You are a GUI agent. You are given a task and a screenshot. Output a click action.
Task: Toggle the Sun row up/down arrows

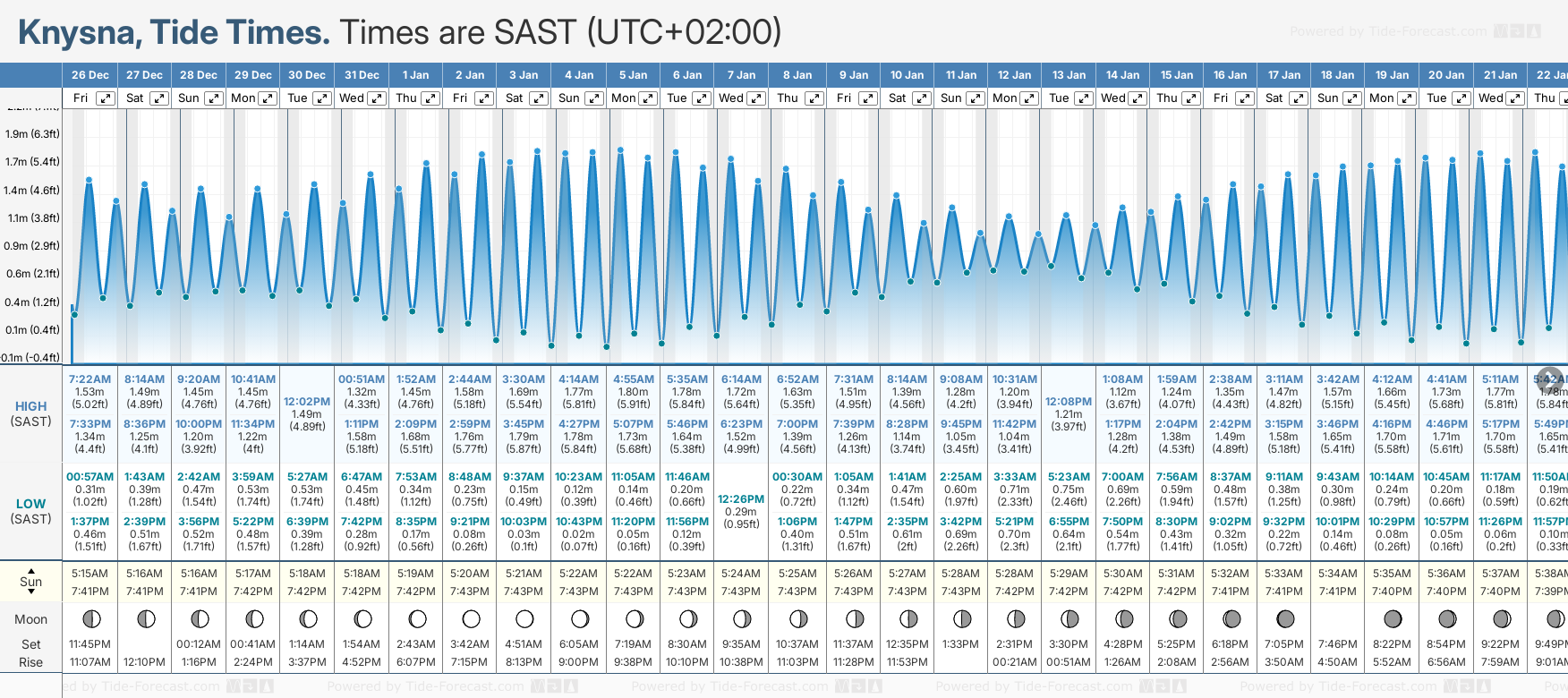(x=31, y=582)
